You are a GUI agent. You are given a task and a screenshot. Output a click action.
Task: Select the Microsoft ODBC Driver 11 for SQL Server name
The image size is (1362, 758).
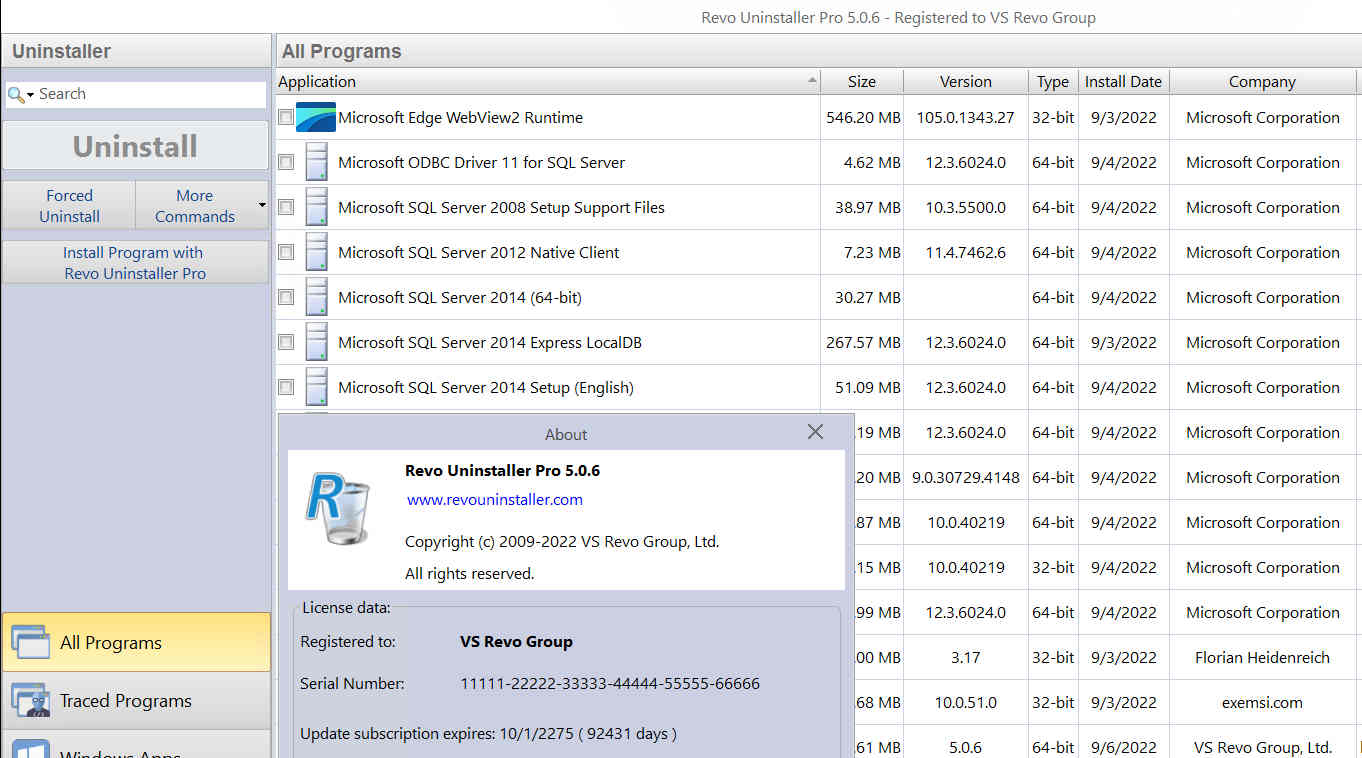point(481,162)
